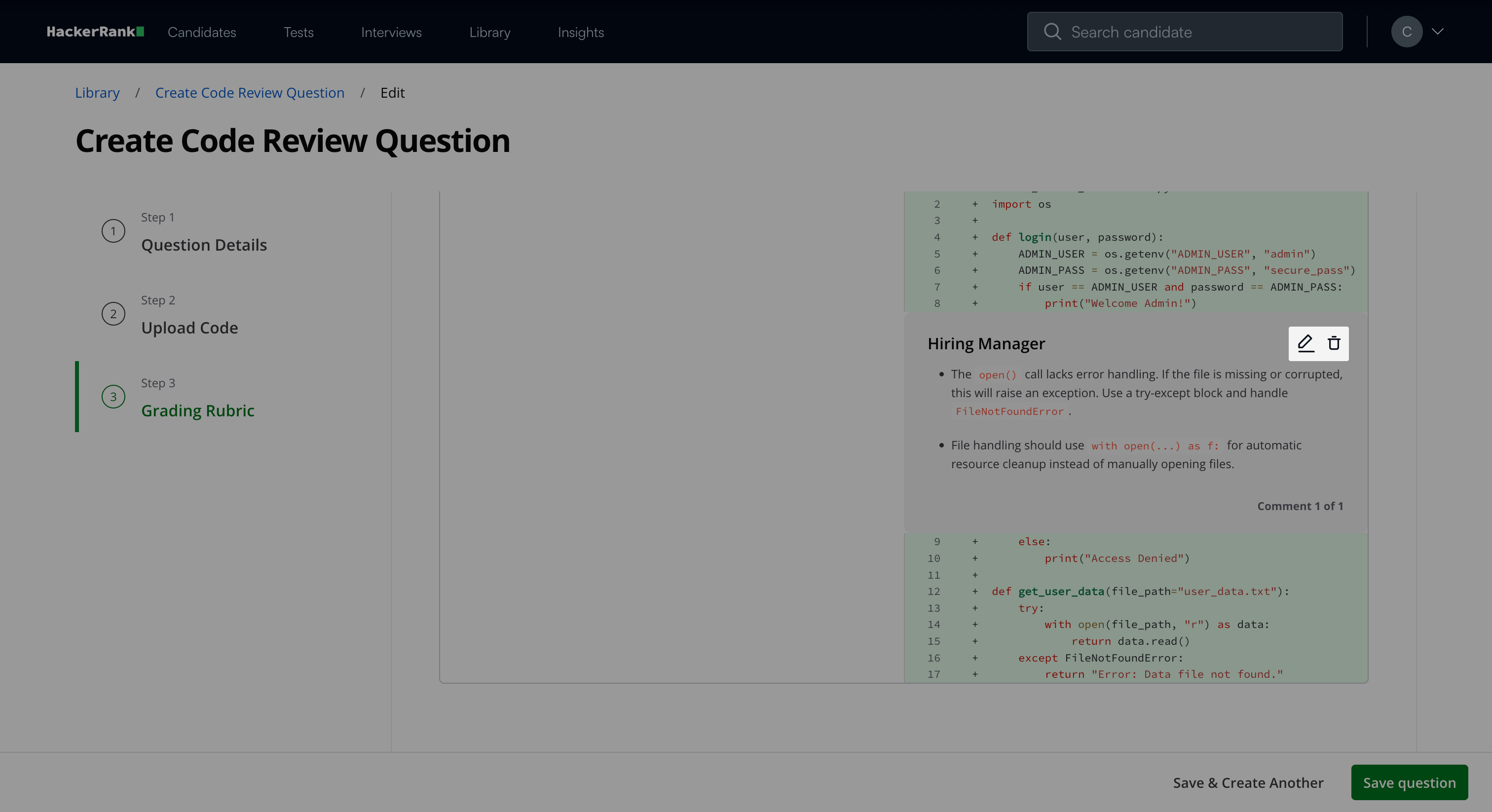This screenshot has height=812, width=1492.
Task: Click Create Code Review Question breadcrumb
Action: (x=250, y=93)
